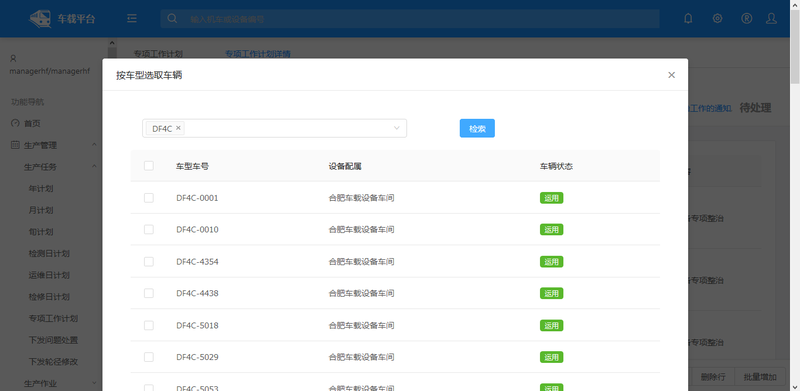Expand the 生产作业 submenu chevron
The image size is (800, 391).
pos(94,383)
